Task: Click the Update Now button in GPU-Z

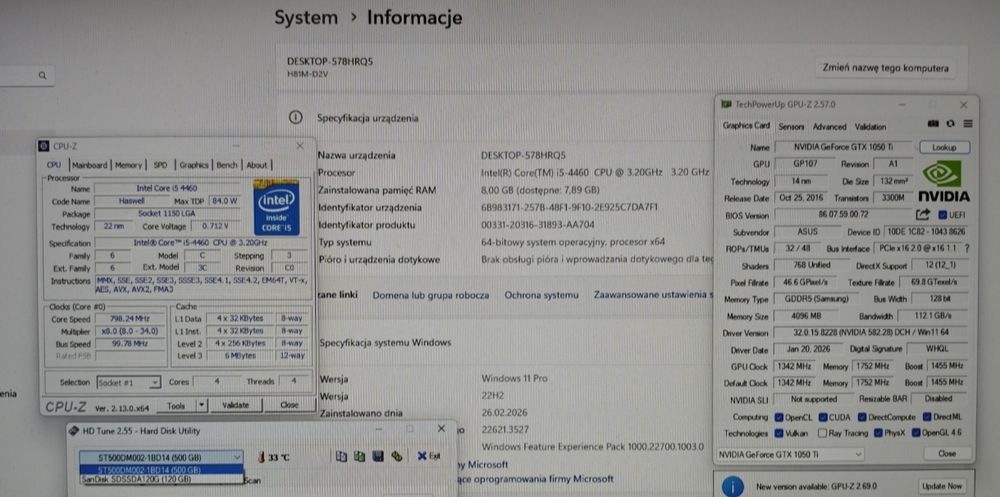Action: pyautogui.click(x=943, y=486)
